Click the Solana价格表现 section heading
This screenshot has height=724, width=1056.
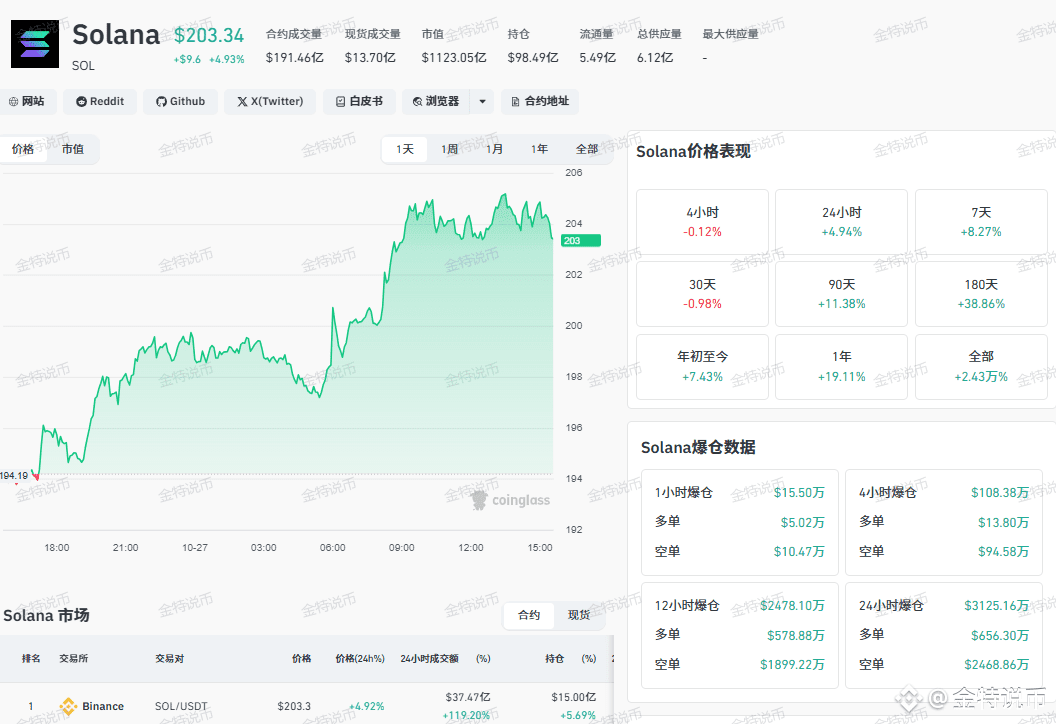point(693,152)
